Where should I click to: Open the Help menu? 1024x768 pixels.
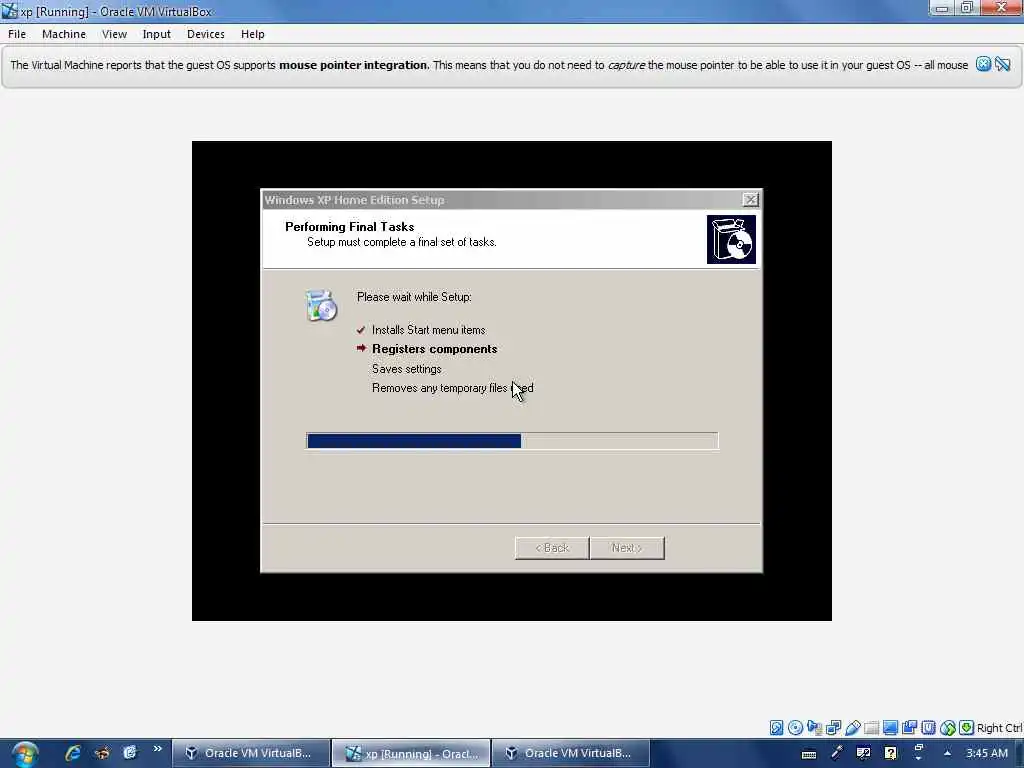(x=253, y=34)
